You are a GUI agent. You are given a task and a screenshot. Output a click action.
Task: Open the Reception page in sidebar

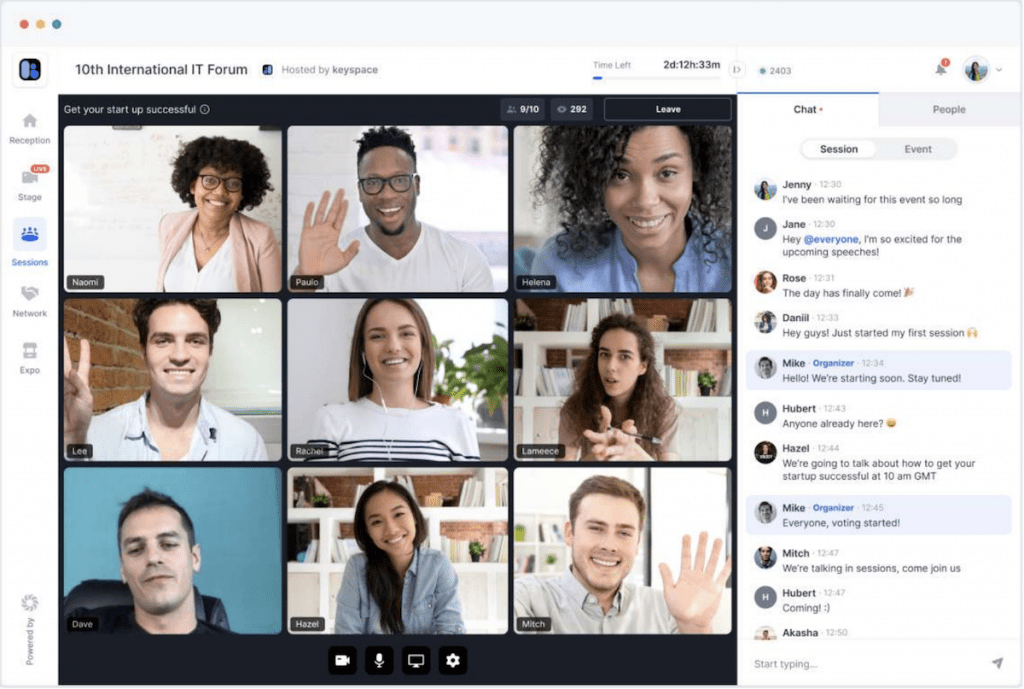pos(30,121)
